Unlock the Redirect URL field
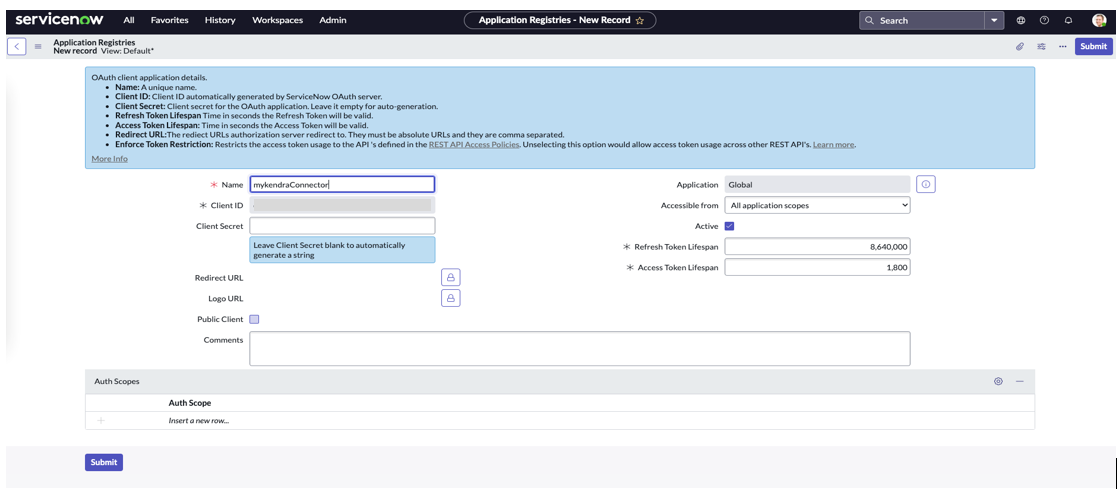The width and height of the screenshot is (1118, 500). pos(451,277)
